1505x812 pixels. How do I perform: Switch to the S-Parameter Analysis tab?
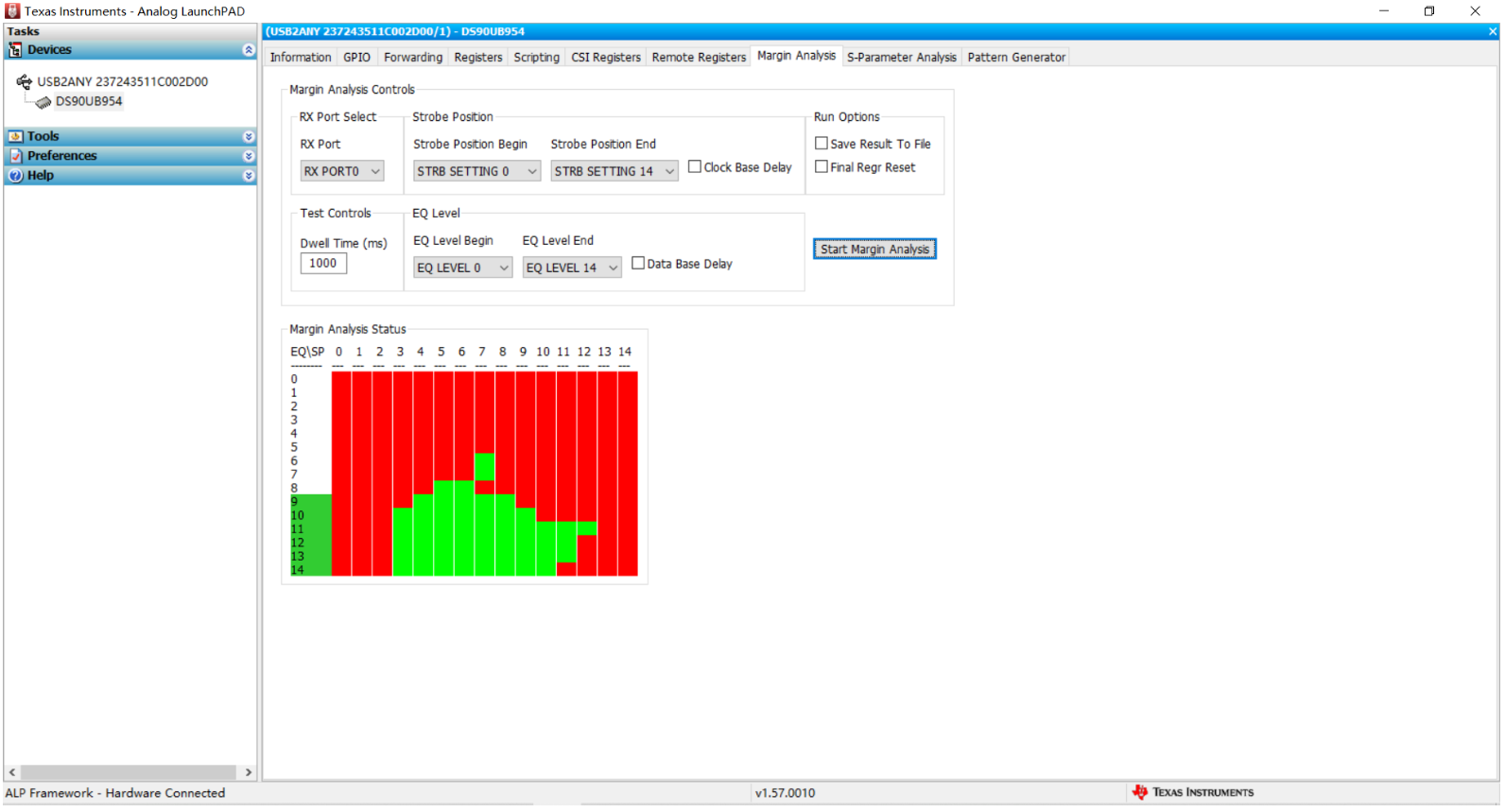coord(902,58)
